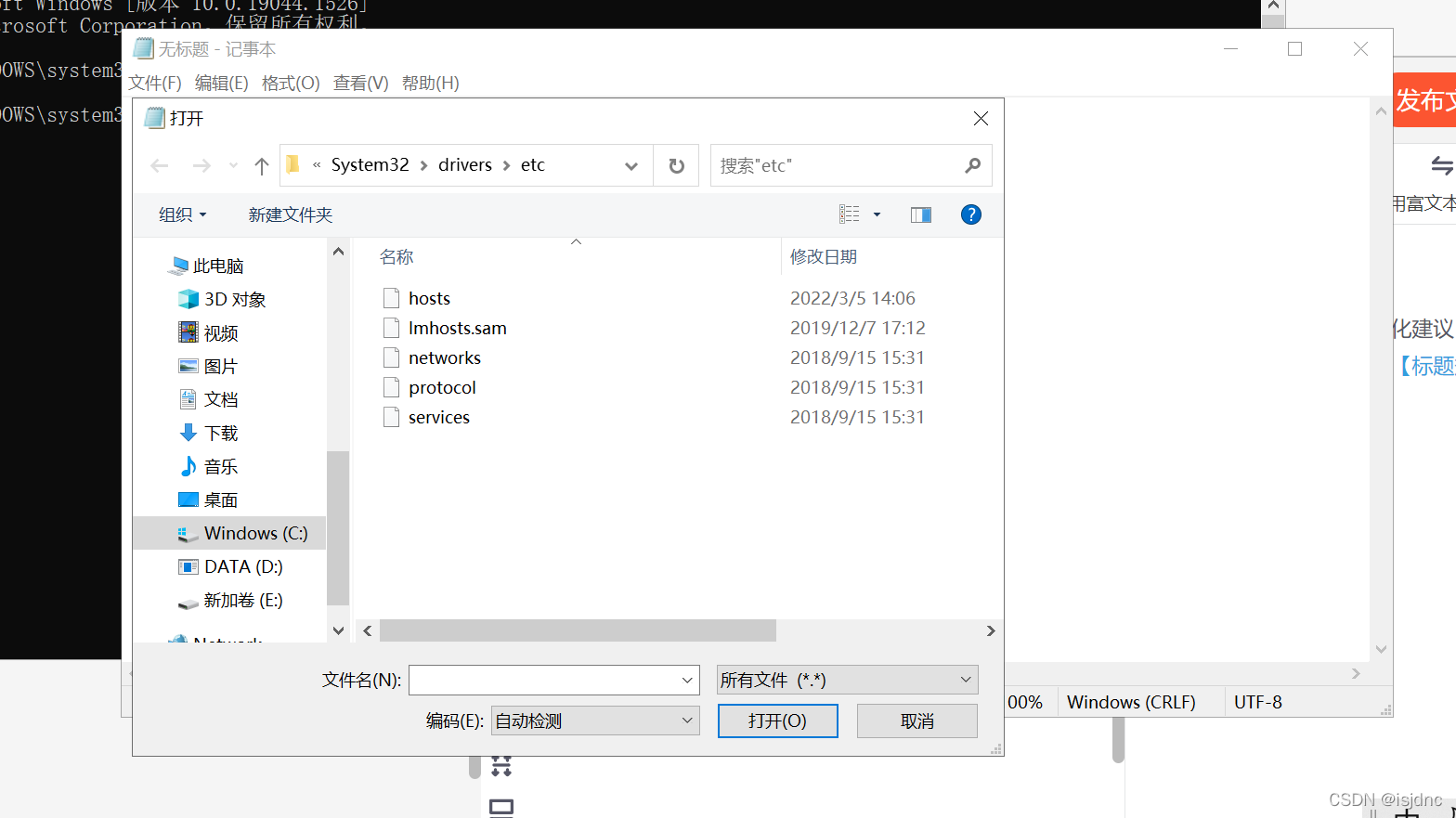Open the view options dropdown arrow
Screen dimensions: 1456x818
(877, 214)
